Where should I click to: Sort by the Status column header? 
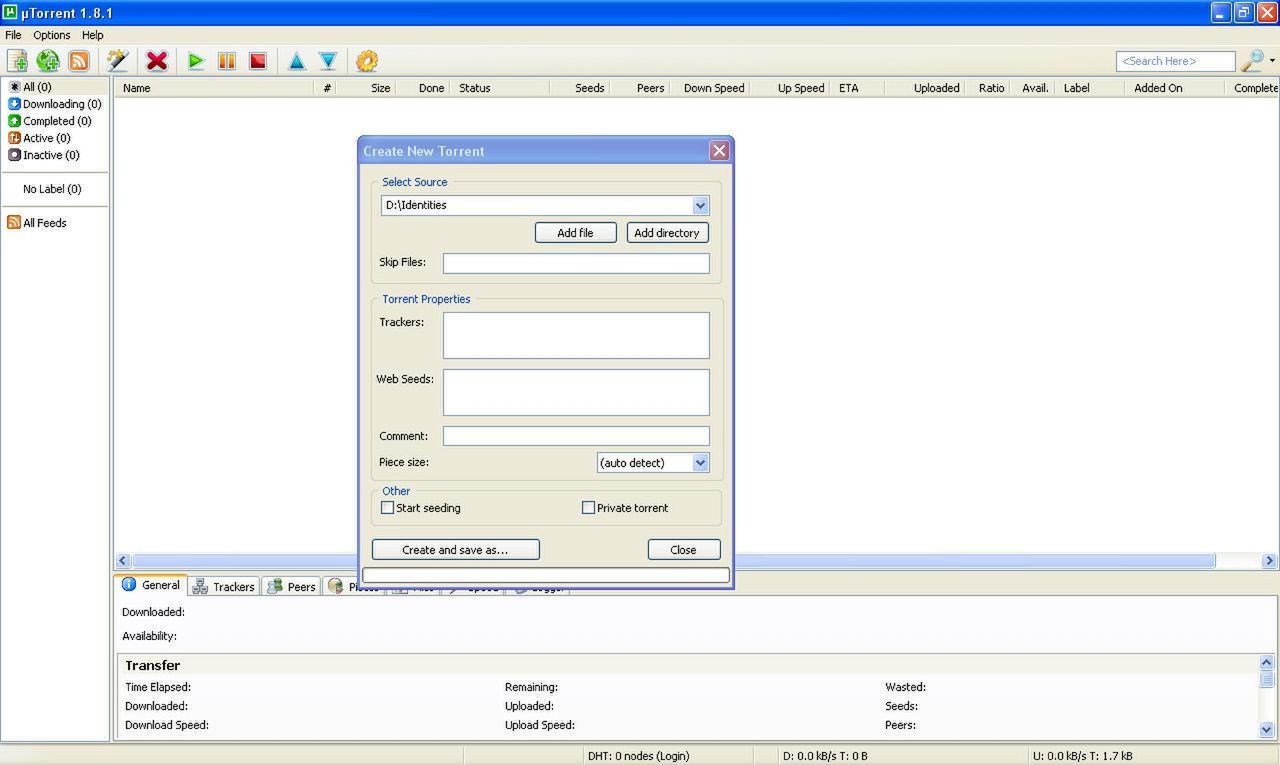click(x=500, y=88)
